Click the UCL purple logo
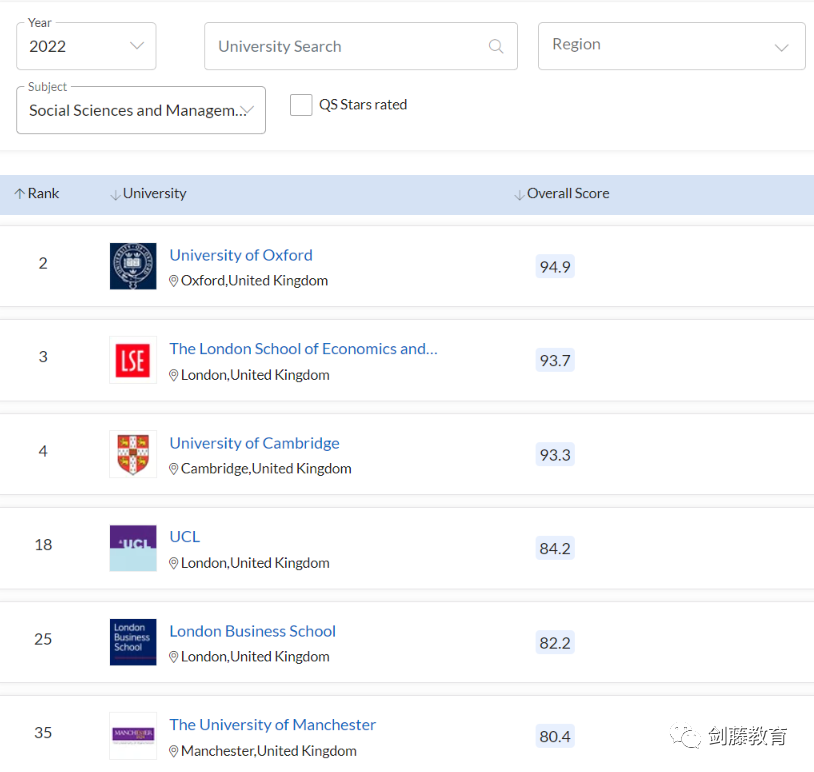The height and width of the screenshot is (772, 814). click(133, 548)
